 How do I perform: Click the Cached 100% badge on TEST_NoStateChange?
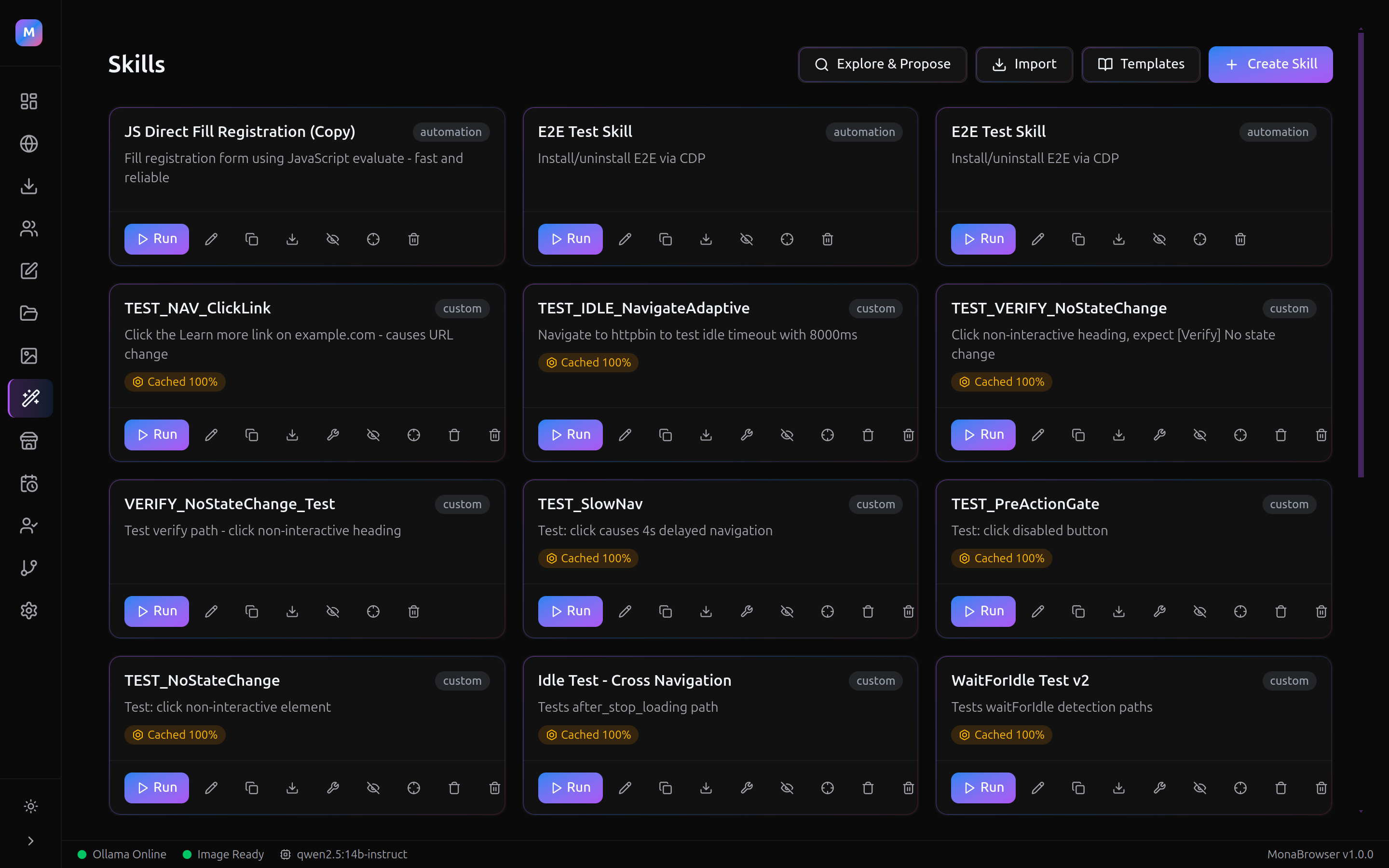pyautogui.click(x=175, y=734)
